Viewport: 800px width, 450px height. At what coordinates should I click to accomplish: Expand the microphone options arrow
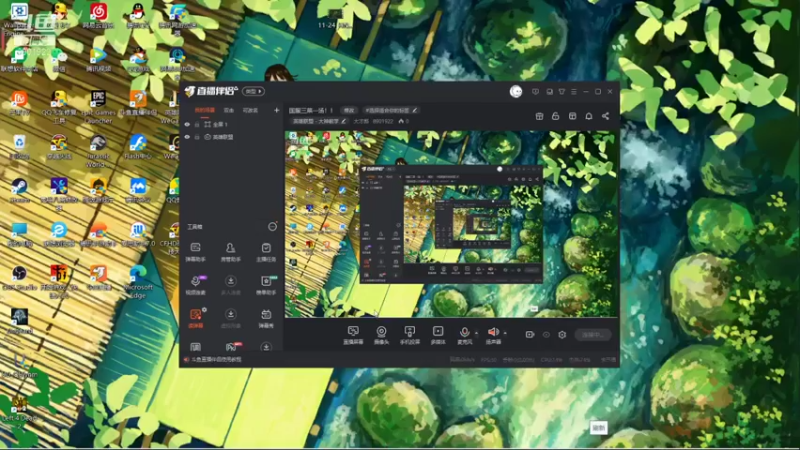pyautogui.click(x=477, y=334)
